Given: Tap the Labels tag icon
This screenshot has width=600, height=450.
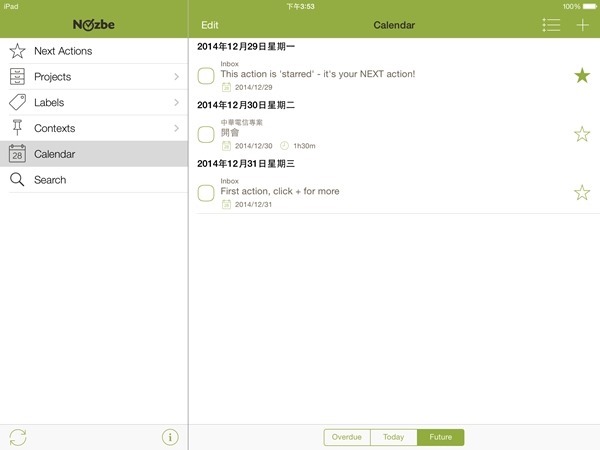Looking at the screenshot, I should point(17,102).
